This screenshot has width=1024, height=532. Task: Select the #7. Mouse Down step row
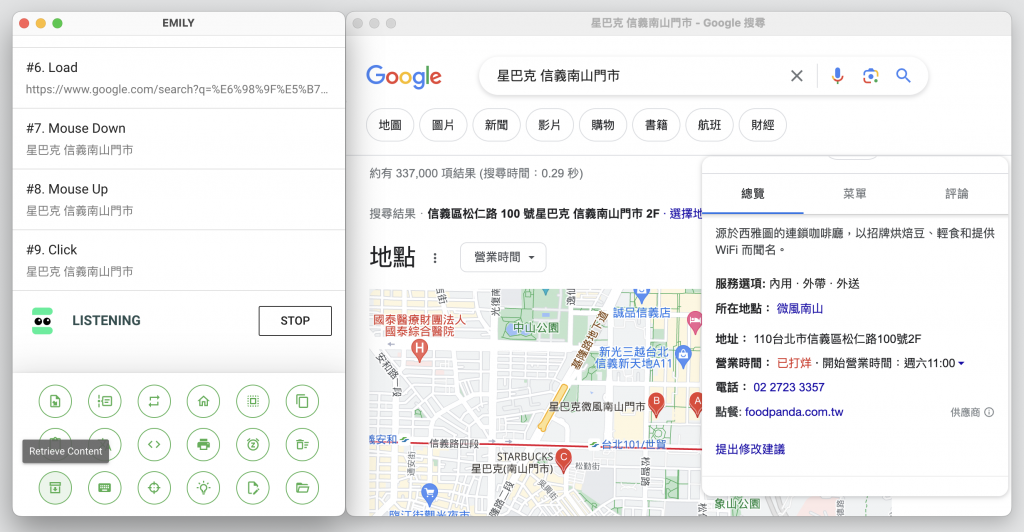tap(178, 139)
